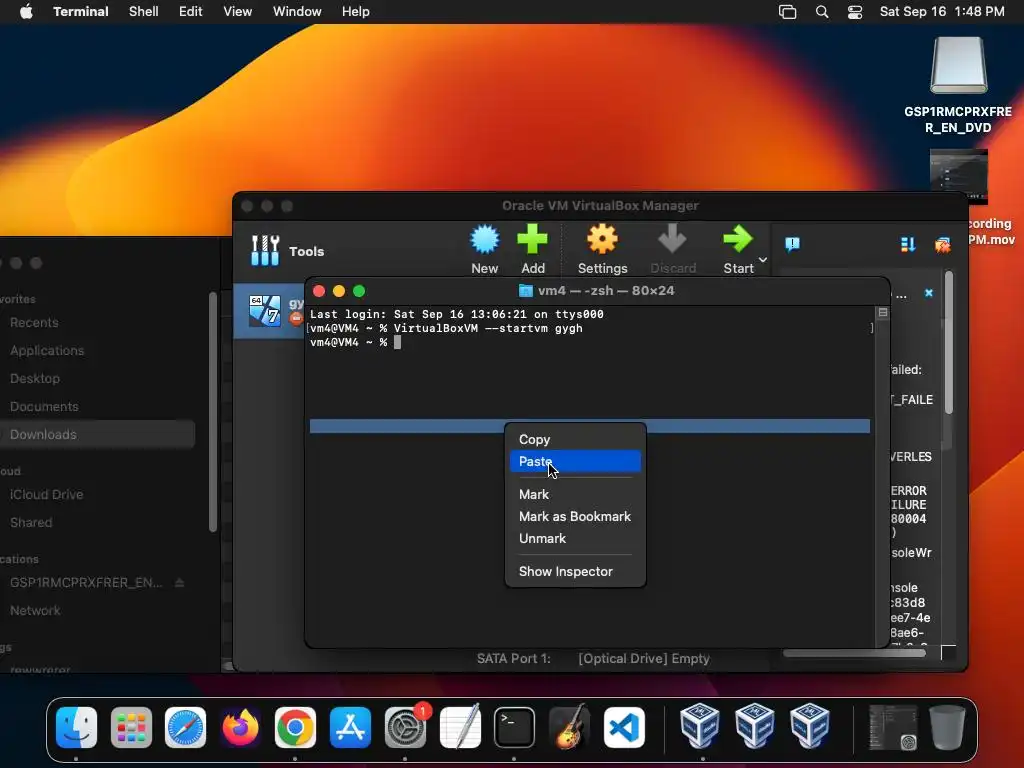Click the Spotlight search icon

pos(822,12)
